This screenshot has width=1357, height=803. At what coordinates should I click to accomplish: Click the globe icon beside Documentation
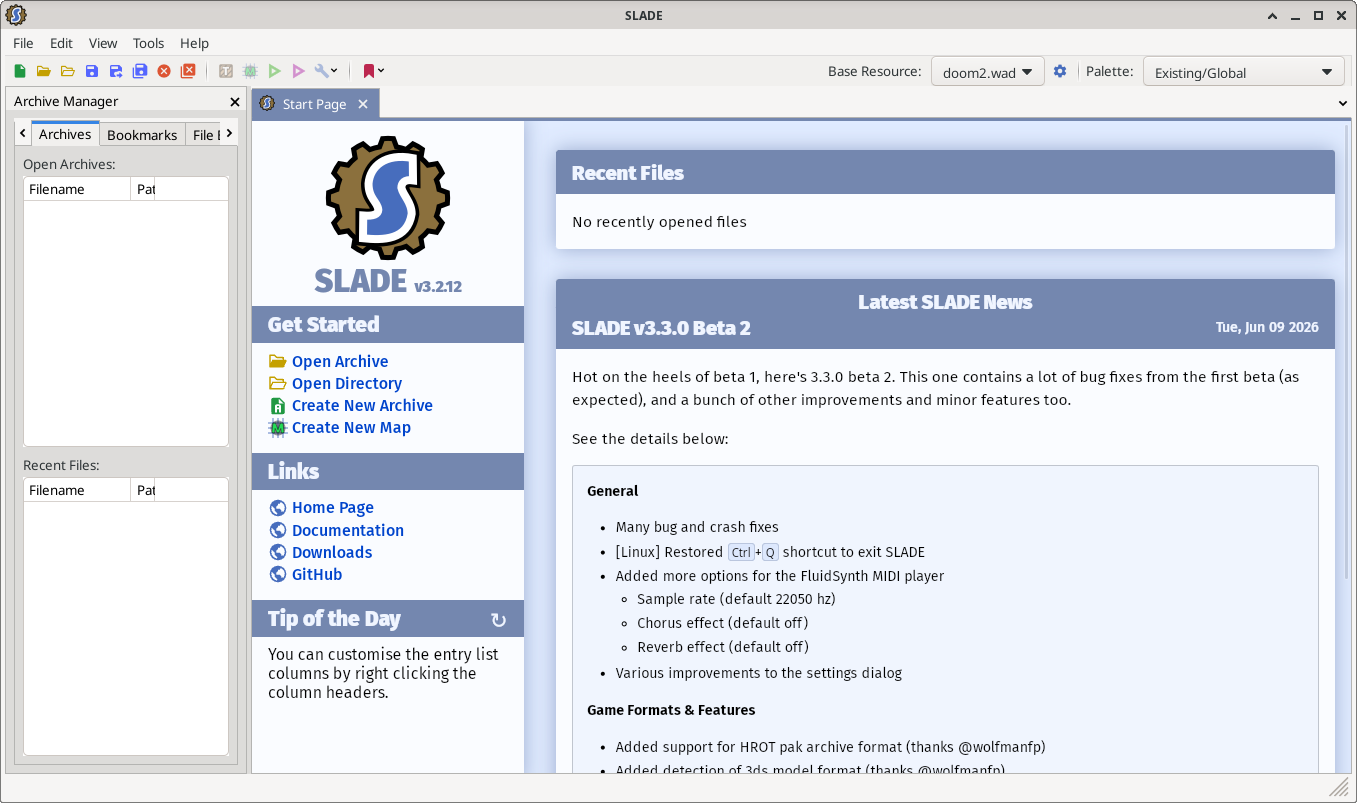click(278, 530)
